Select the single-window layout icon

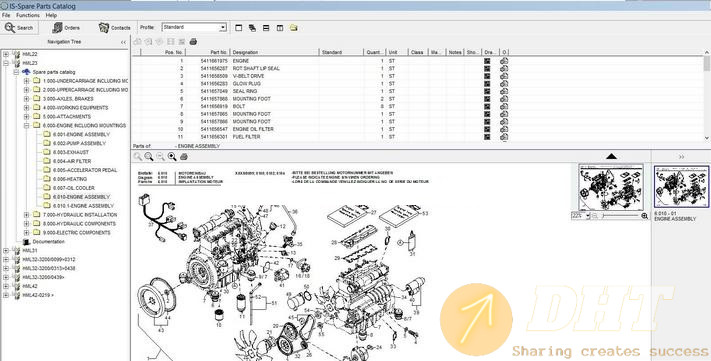coord(239,28)
